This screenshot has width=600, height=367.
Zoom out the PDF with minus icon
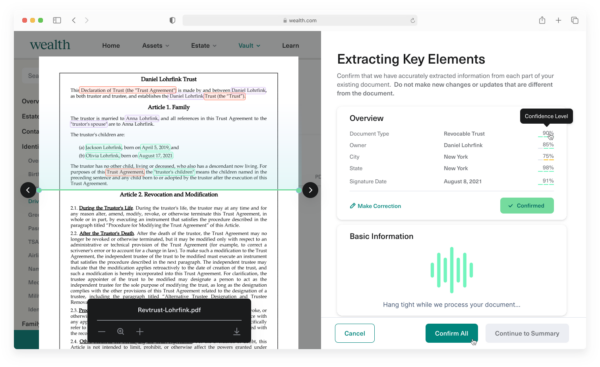(101, 331)
